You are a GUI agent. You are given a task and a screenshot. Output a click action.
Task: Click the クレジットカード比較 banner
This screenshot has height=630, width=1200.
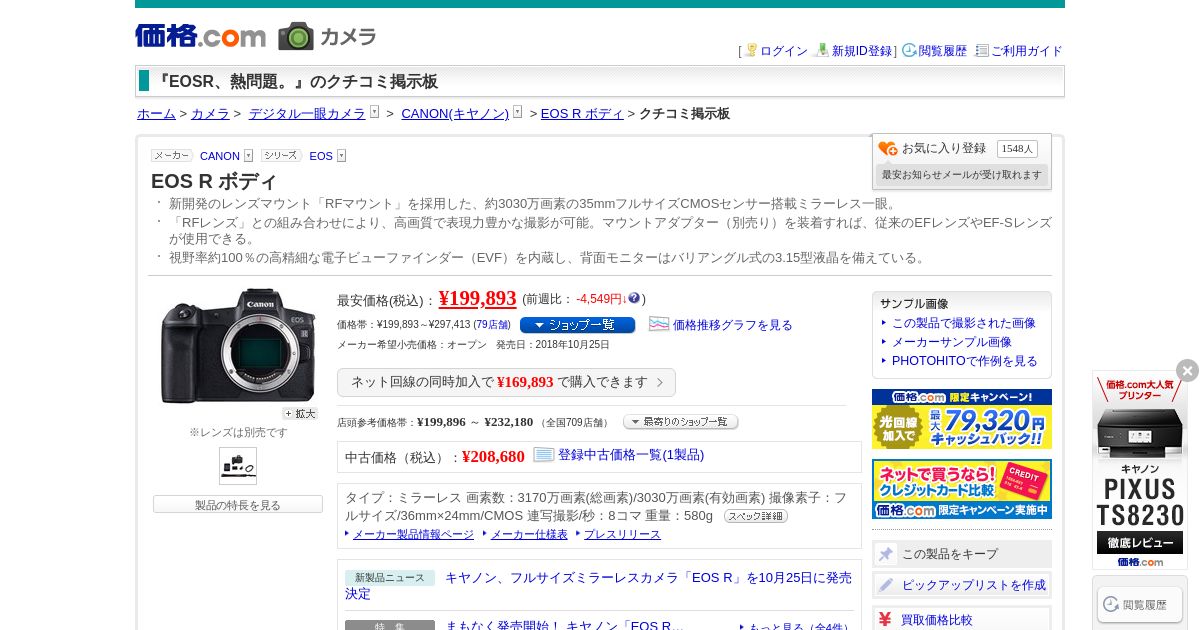[x=962, y=489]
